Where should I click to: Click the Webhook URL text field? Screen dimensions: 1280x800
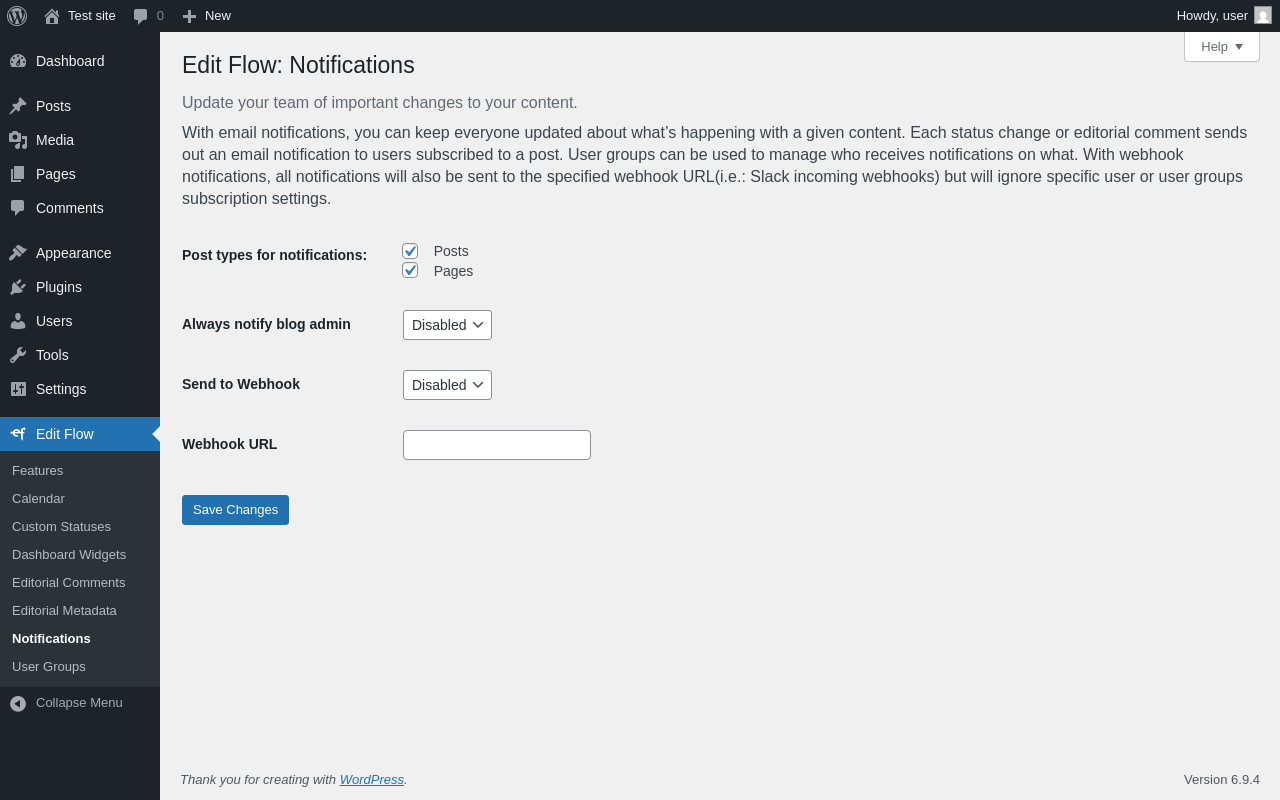497,445
